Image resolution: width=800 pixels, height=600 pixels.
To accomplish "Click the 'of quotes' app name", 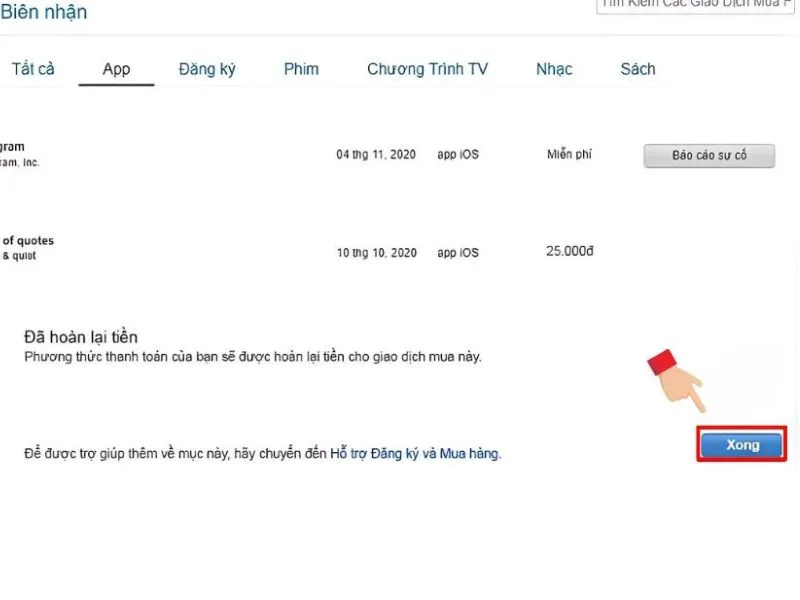I will (x=28, y=240).
